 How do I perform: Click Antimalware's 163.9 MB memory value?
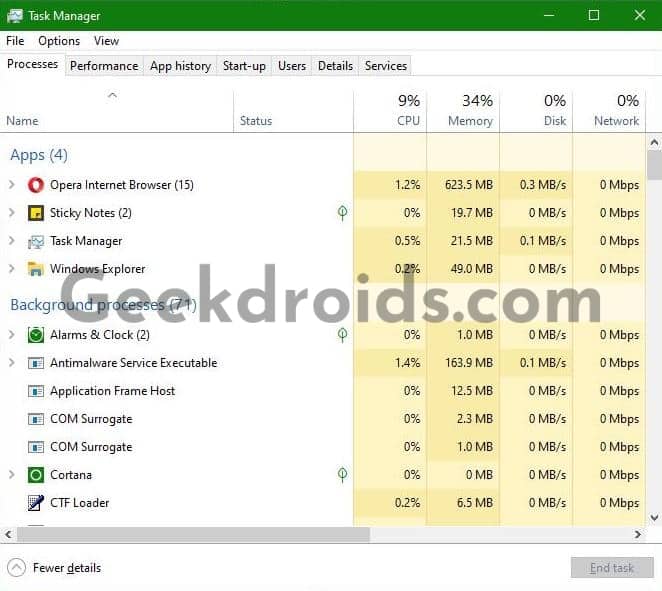tap(469, 363)
